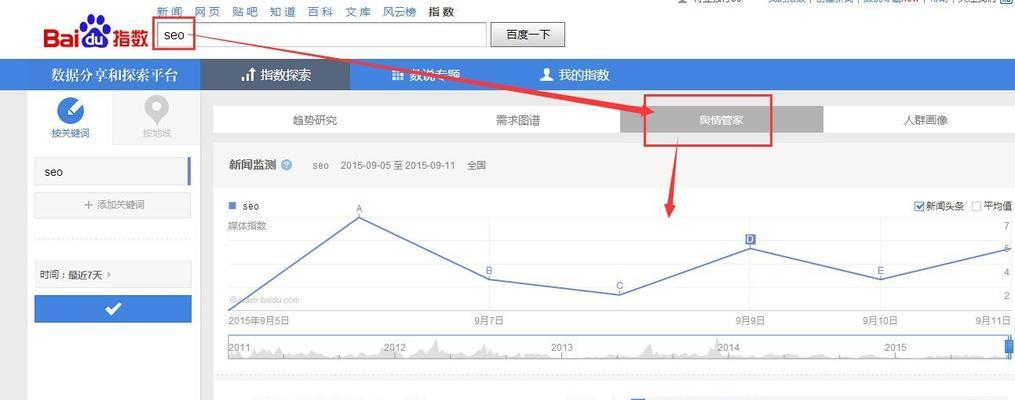Go to the 新闻 link

coord(170,12)
